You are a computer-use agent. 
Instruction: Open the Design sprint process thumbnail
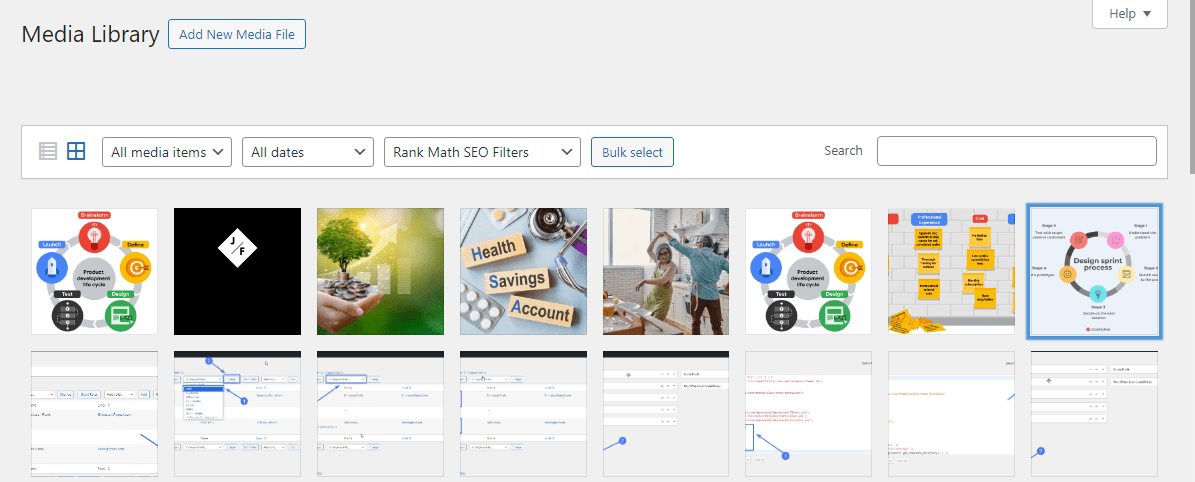(1094, 272)
